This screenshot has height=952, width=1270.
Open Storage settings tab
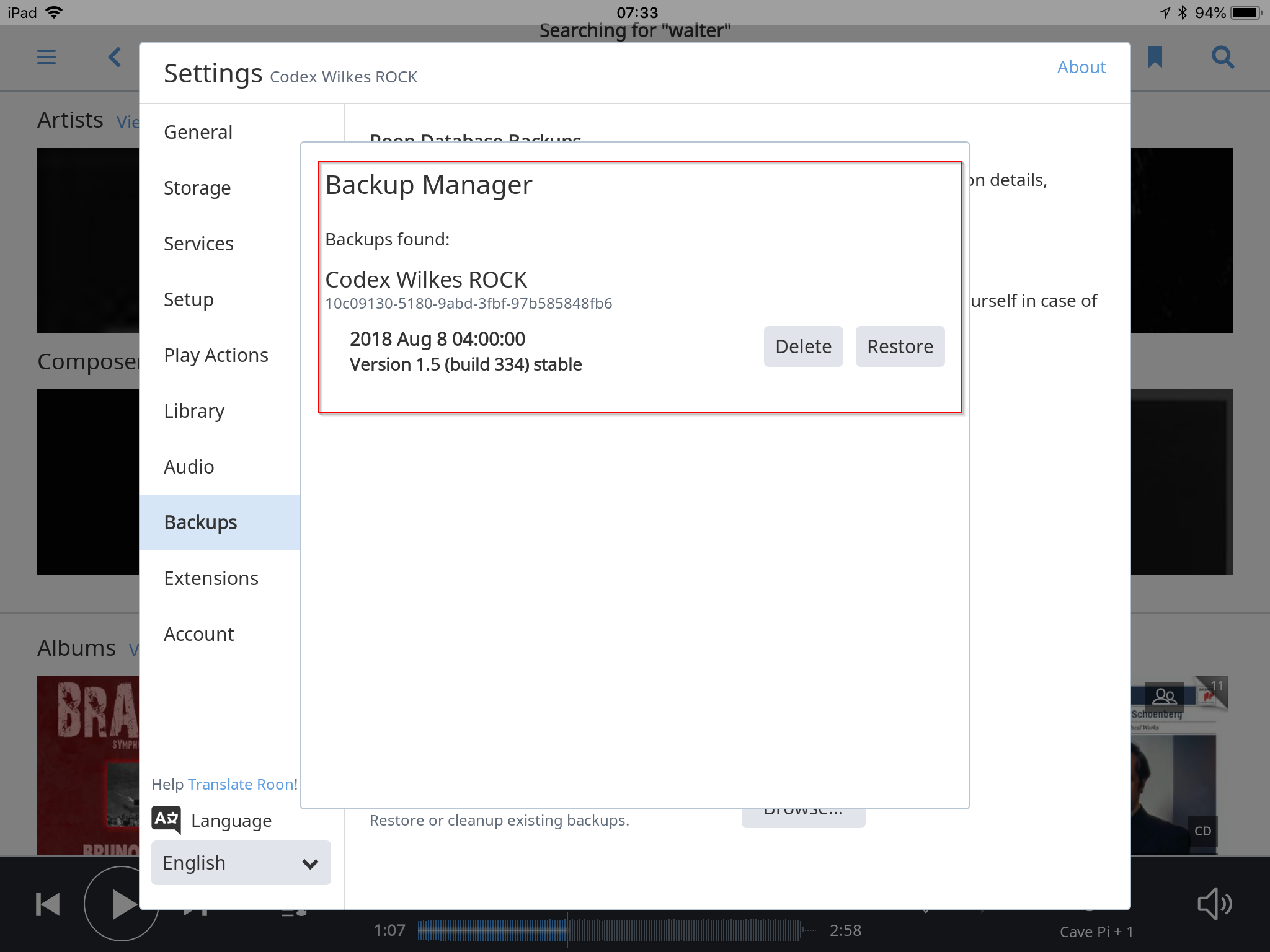[x=220, y=188]
